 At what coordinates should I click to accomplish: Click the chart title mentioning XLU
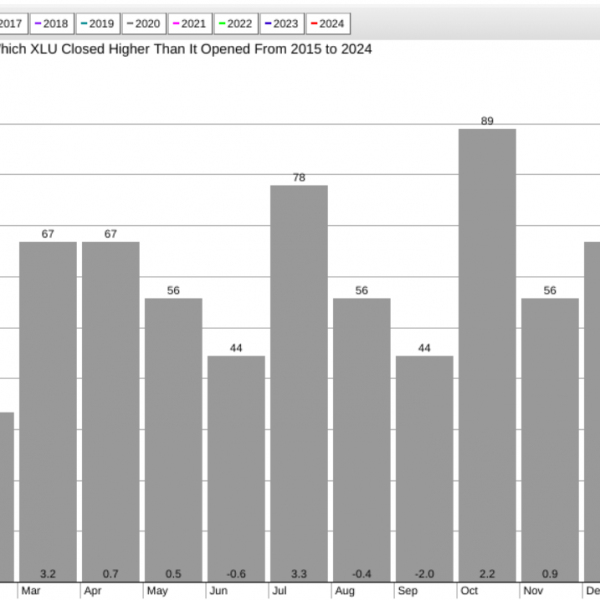(x=185, y=49)
